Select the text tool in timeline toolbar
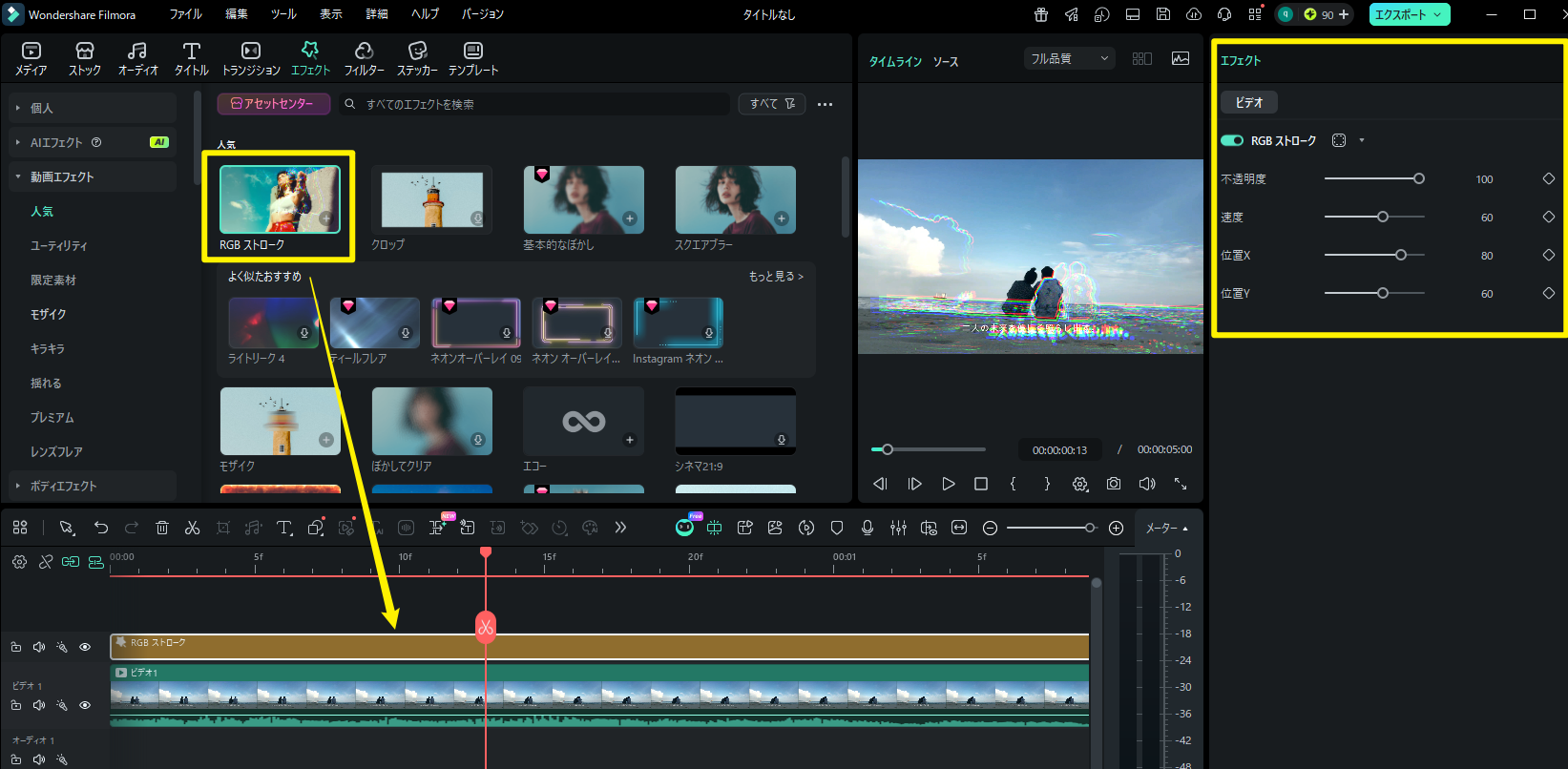Viewport: 1568px width, 769px height. click(284, 528)
